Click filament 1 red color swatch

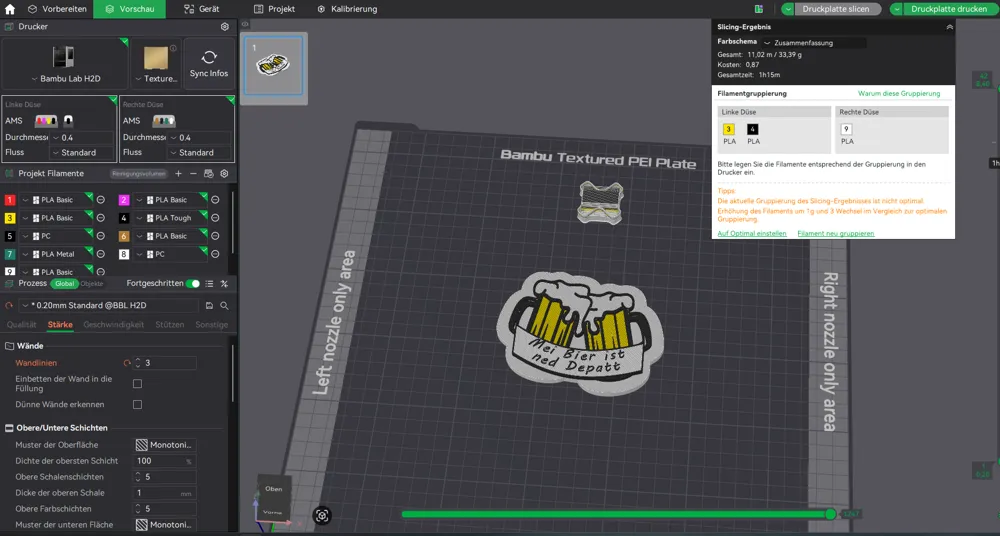coord(10,200)
